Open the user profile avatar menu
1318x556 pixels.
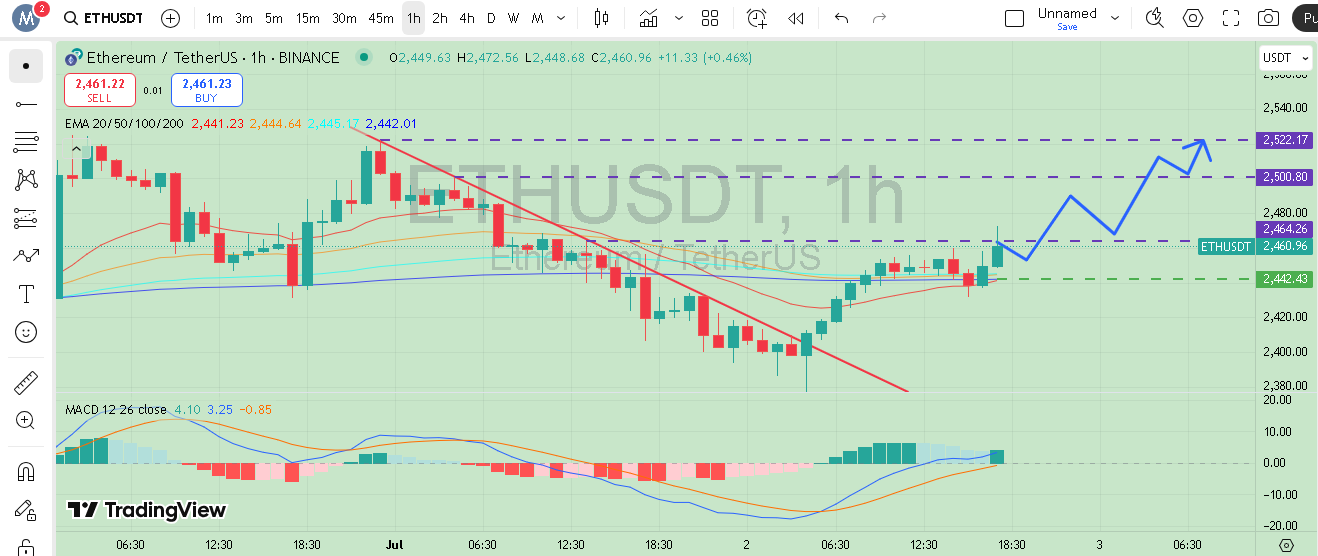click(27, 17)
